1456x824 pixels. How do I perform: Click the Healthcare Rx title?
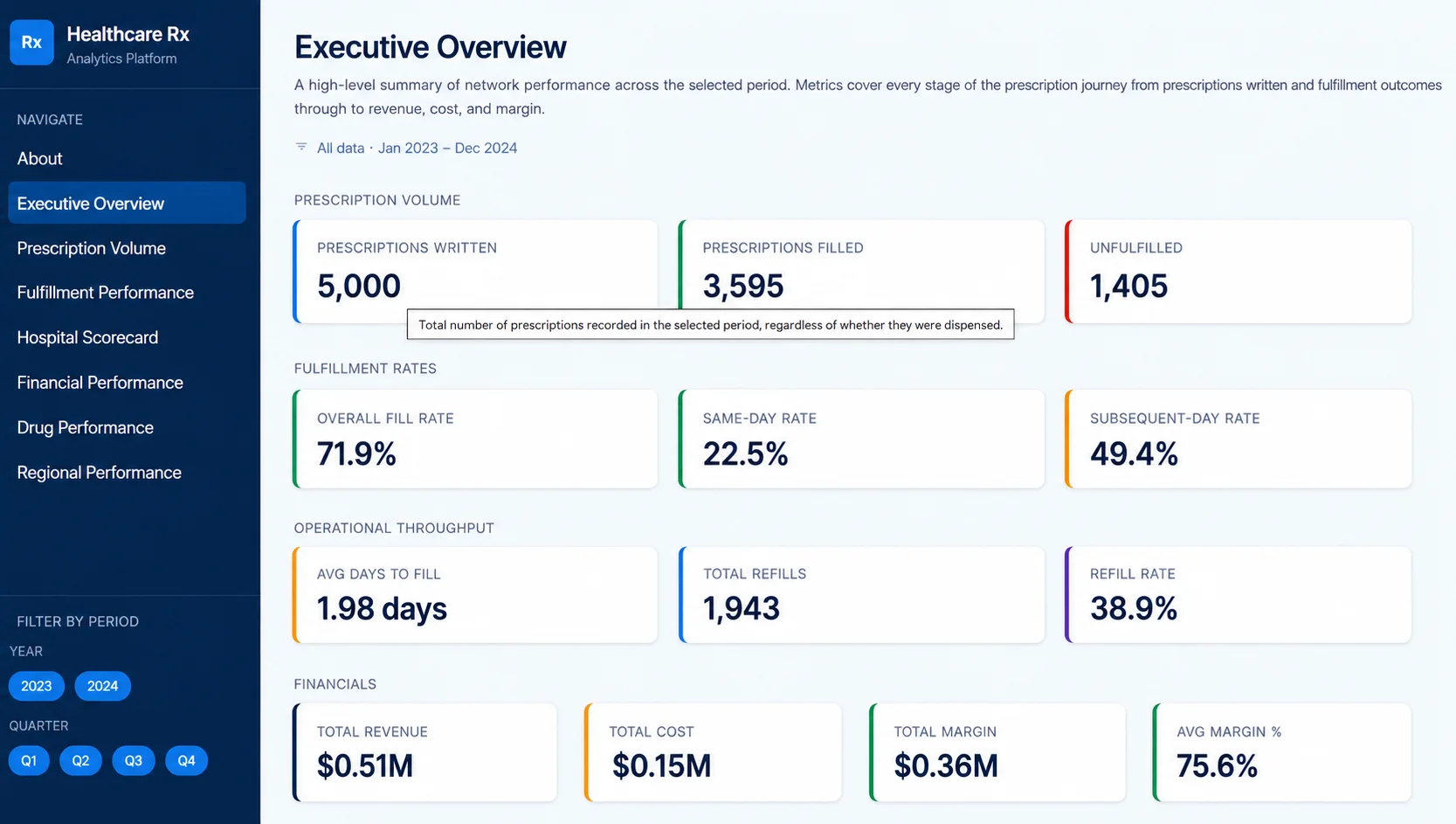click(128, 34)
